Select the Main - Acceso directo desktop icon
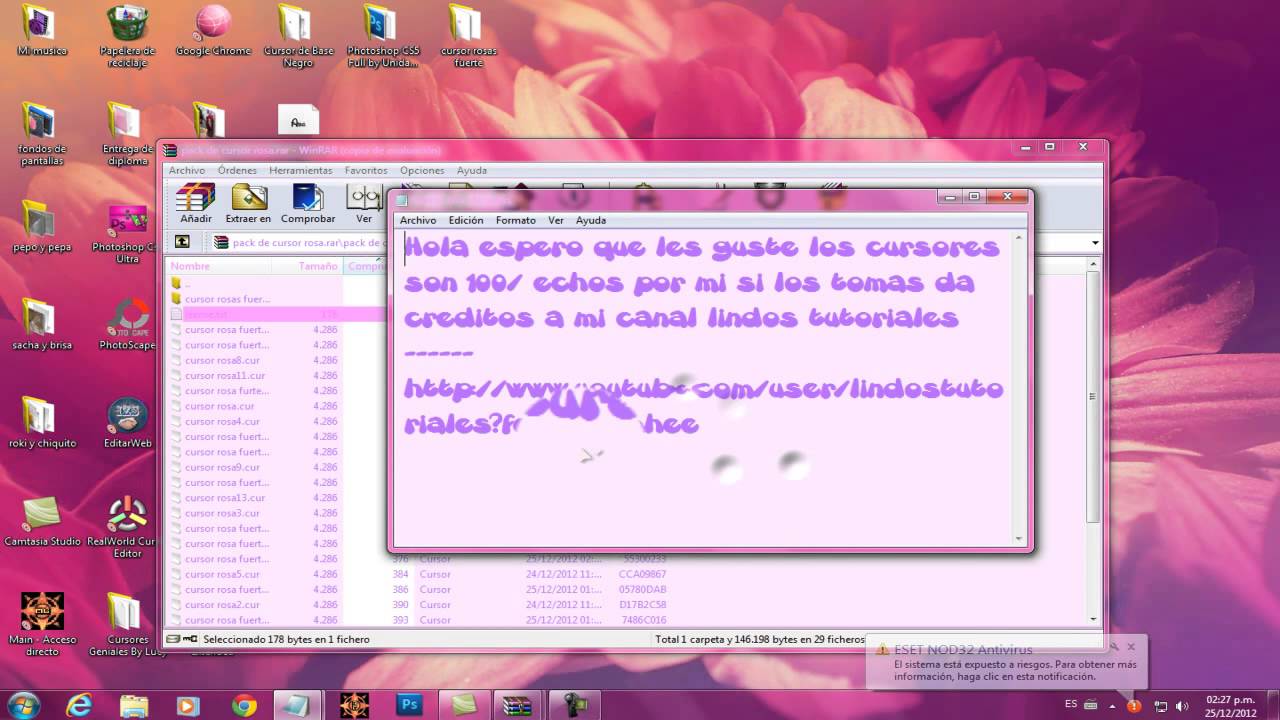1280x720 pixels. point(42,625)
